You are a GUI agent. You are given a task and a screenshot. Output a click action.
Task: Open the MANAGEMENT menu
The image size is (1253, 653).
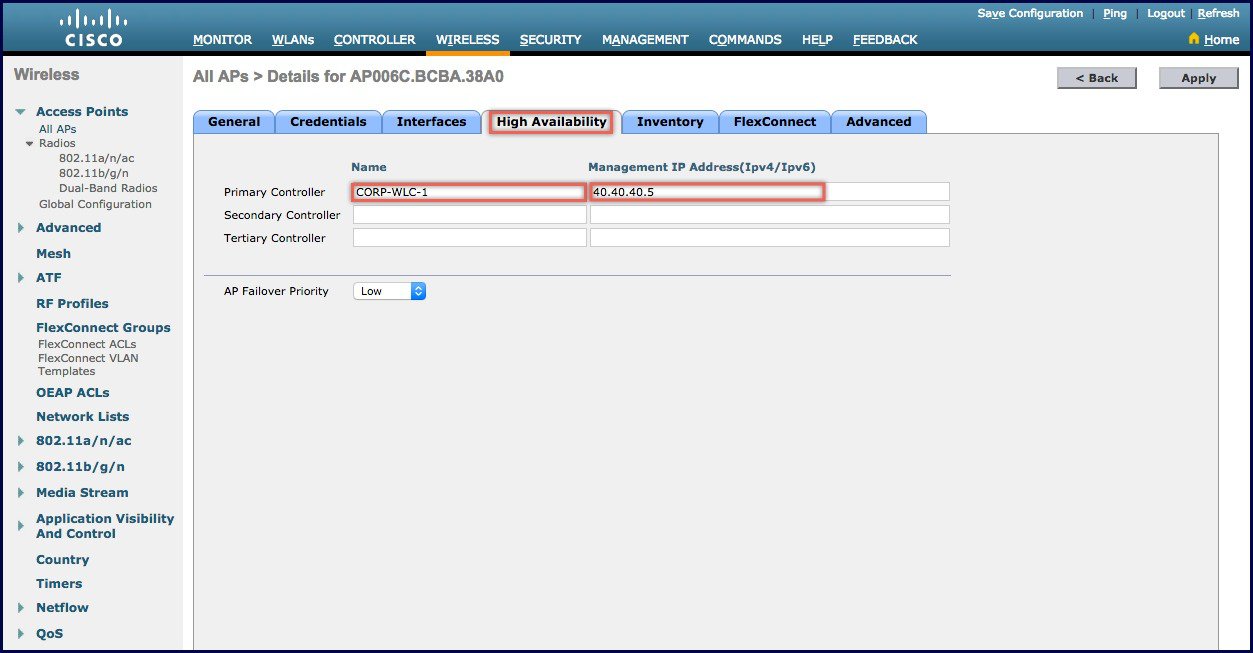645,40
